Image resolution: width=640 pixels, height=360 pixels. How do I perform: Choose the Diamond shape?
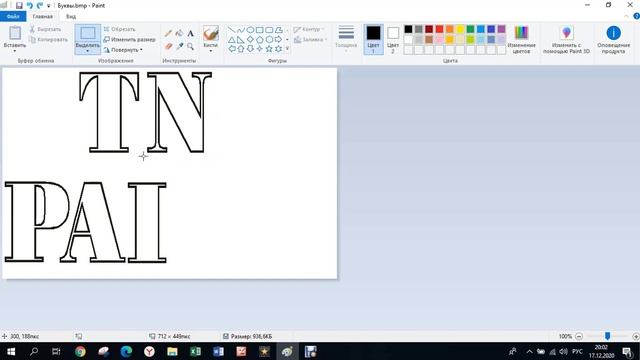[x=250, y=40]
